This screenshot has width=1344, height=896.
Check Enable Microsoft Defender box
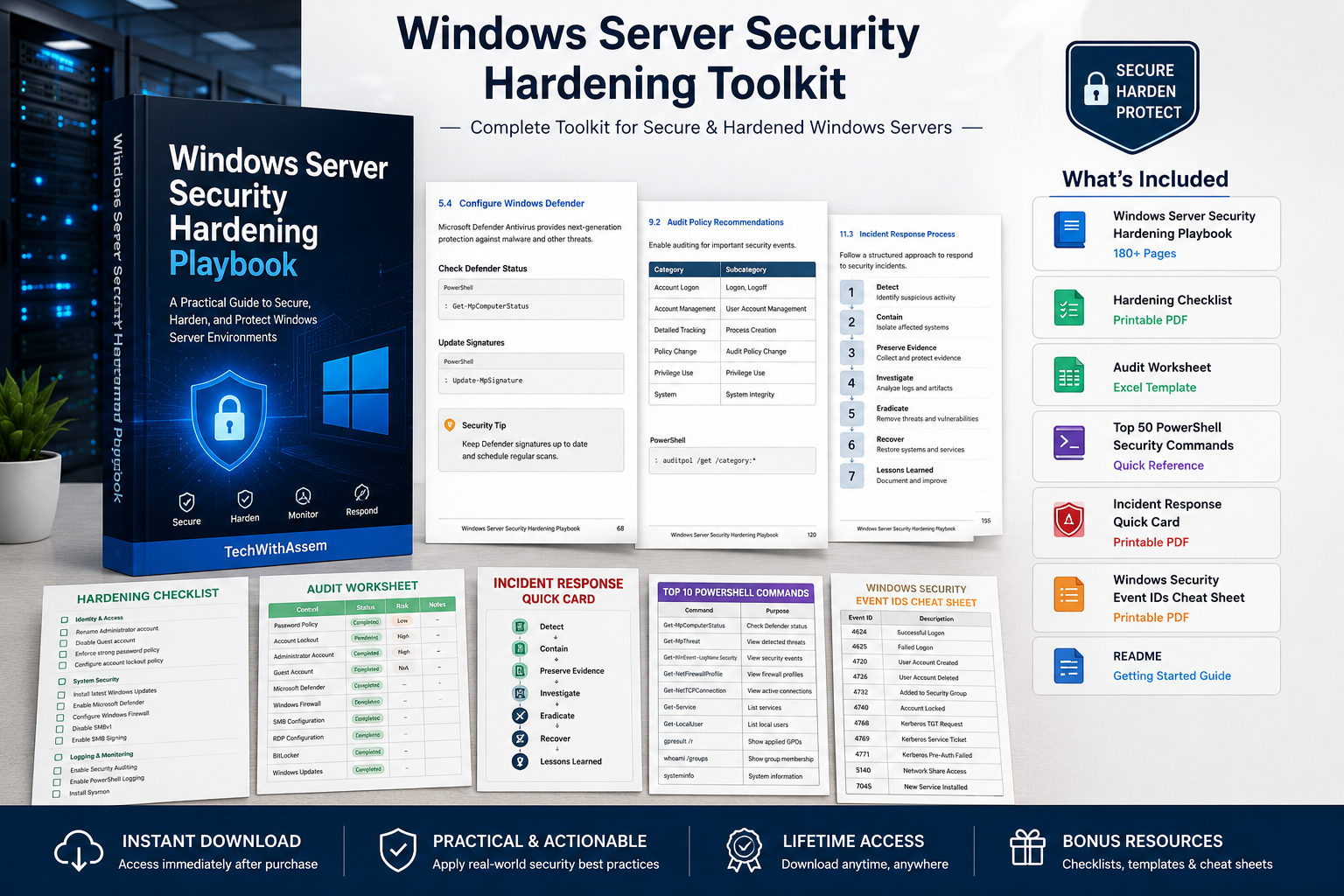click(x=61, y=706)
